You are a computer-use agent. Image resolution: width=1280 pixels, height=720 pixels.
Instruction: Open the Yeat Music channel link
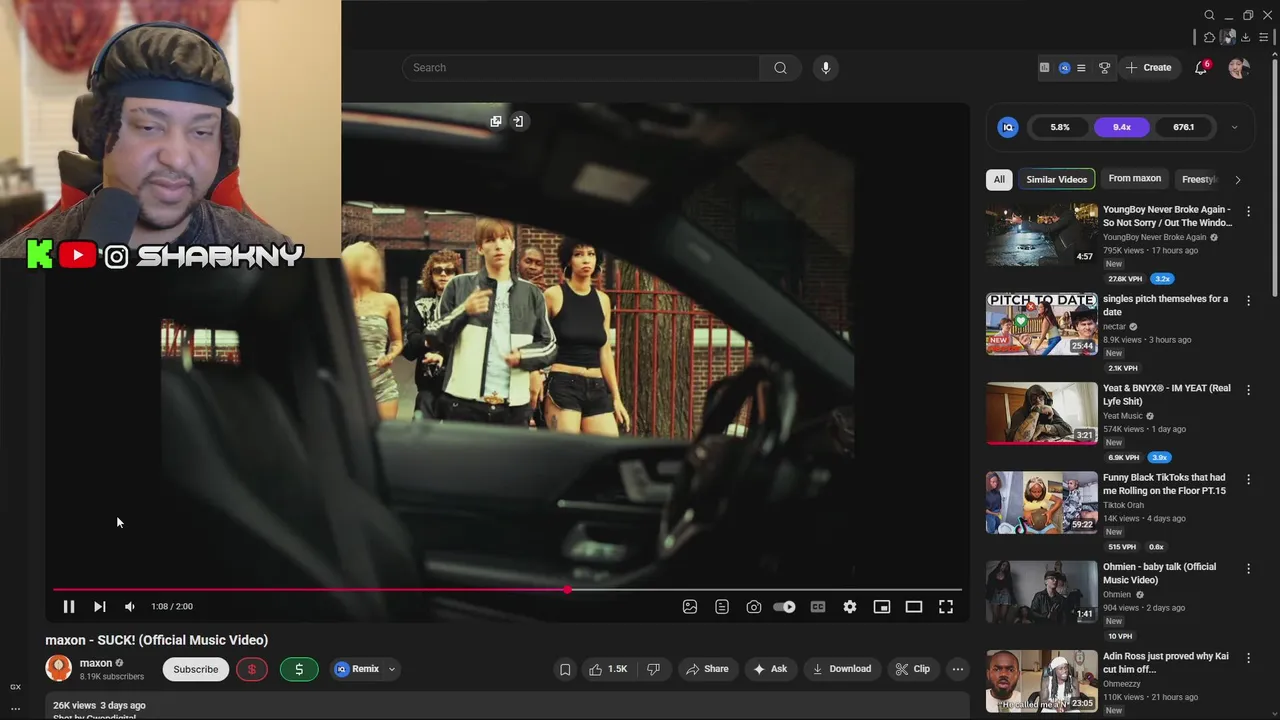pyautogui.click(x=1123, y=416)
